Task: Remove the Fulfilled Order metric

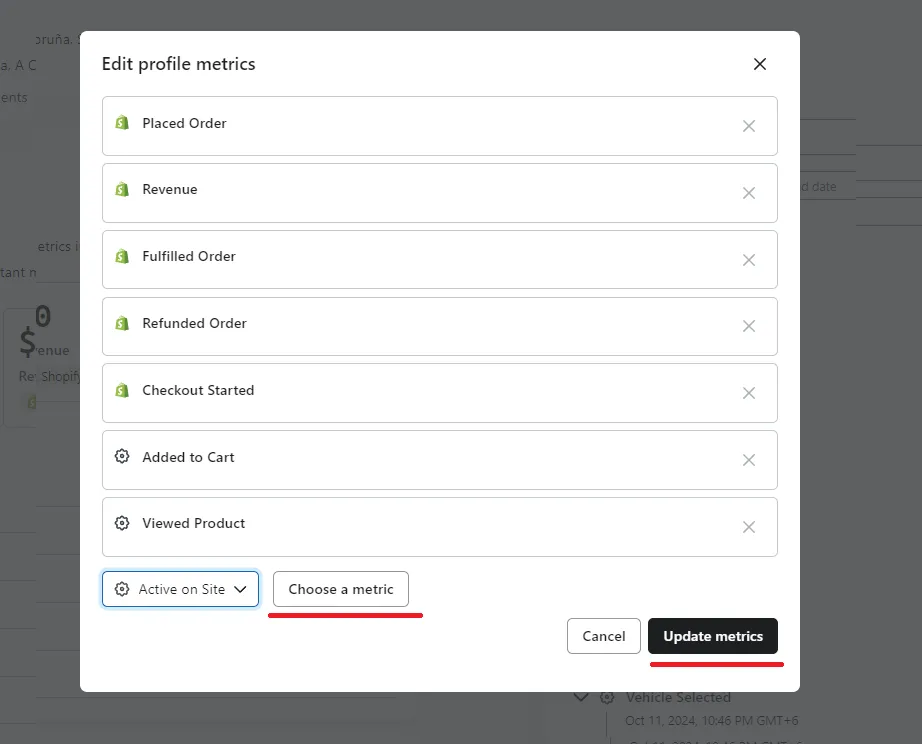Action: [748, 260]
